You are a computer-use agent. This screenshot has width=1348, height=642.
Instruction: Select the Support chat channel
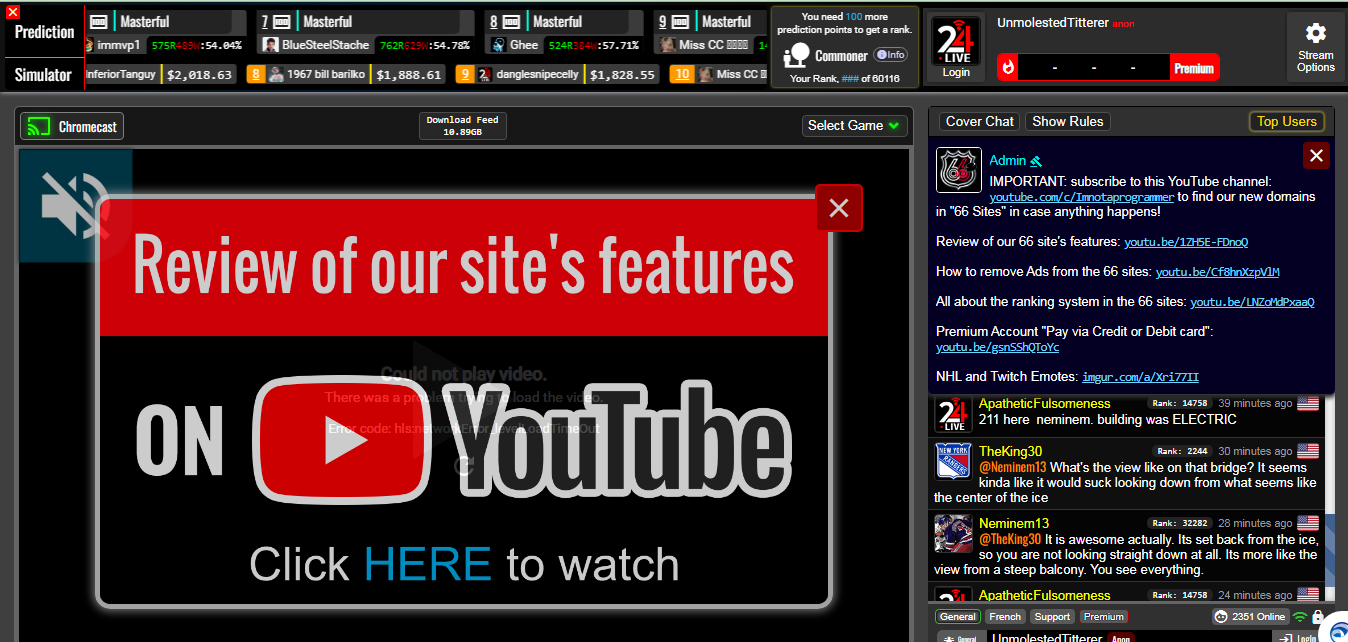pyautogui.click(x=1052, y=617)
